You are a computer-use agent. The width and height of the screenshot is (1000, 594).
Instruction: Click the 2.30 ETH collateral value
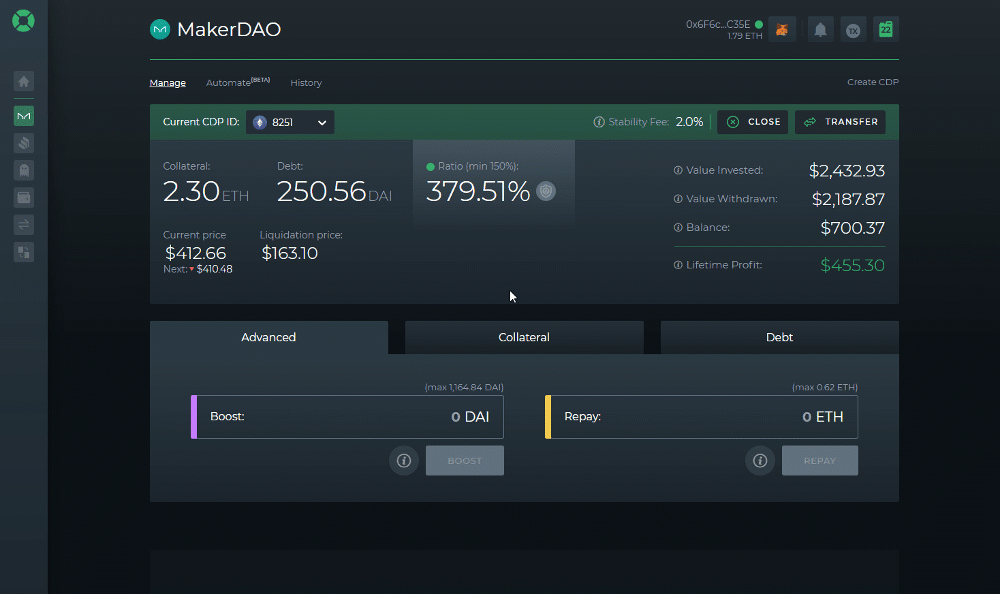[x=205, y=191]
